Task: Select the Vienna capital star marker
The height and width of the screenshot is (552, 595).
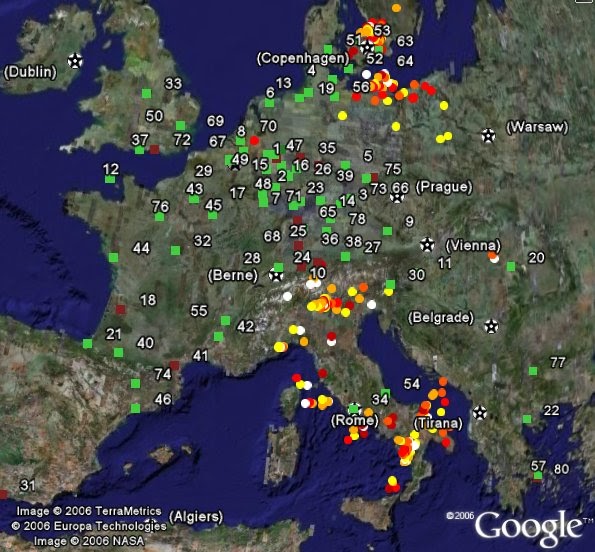Action: [x=427, y=245]
